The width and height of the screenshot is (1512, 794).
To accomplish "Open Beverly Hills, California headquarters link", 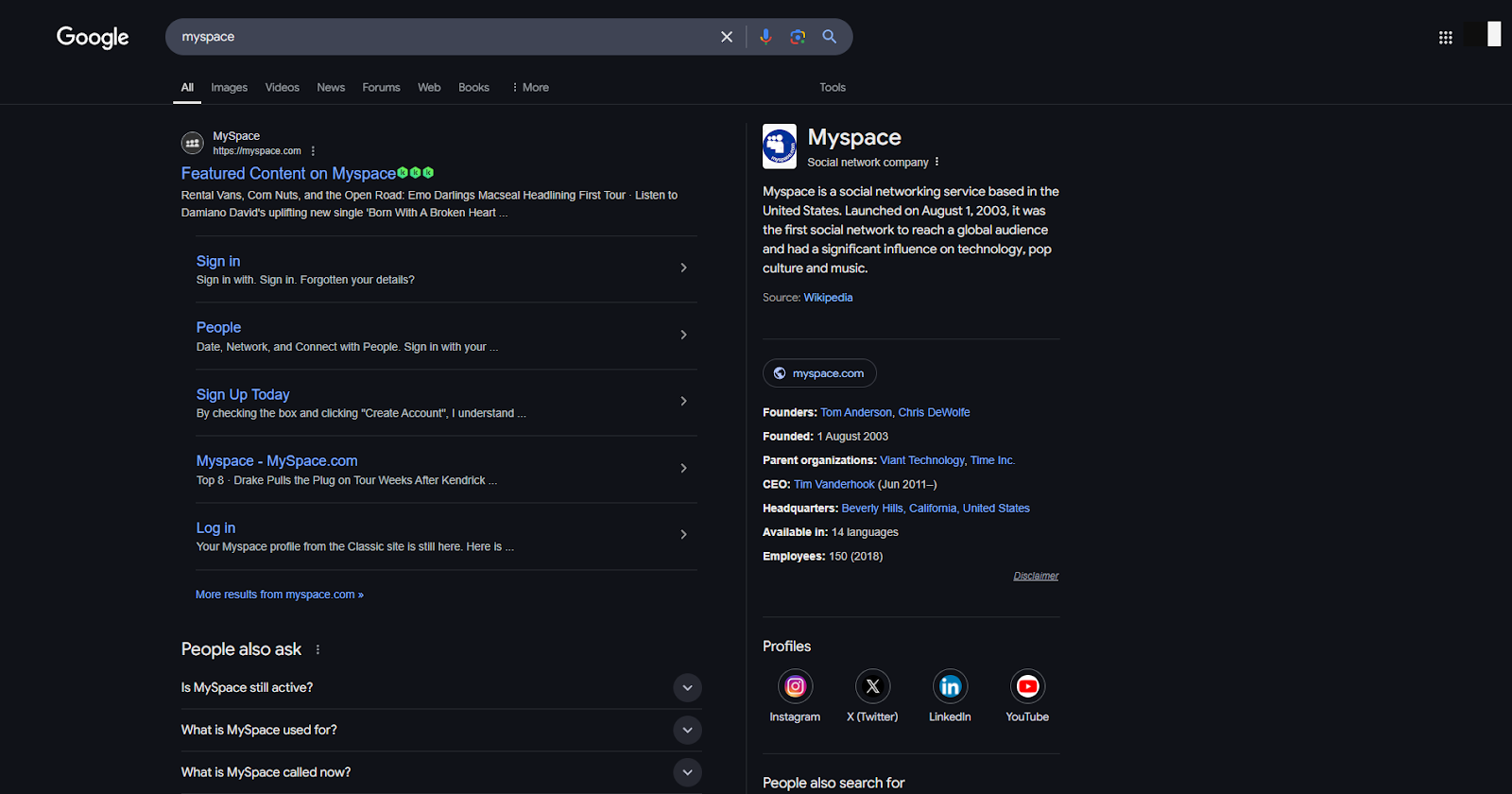I will click(936, 509).
